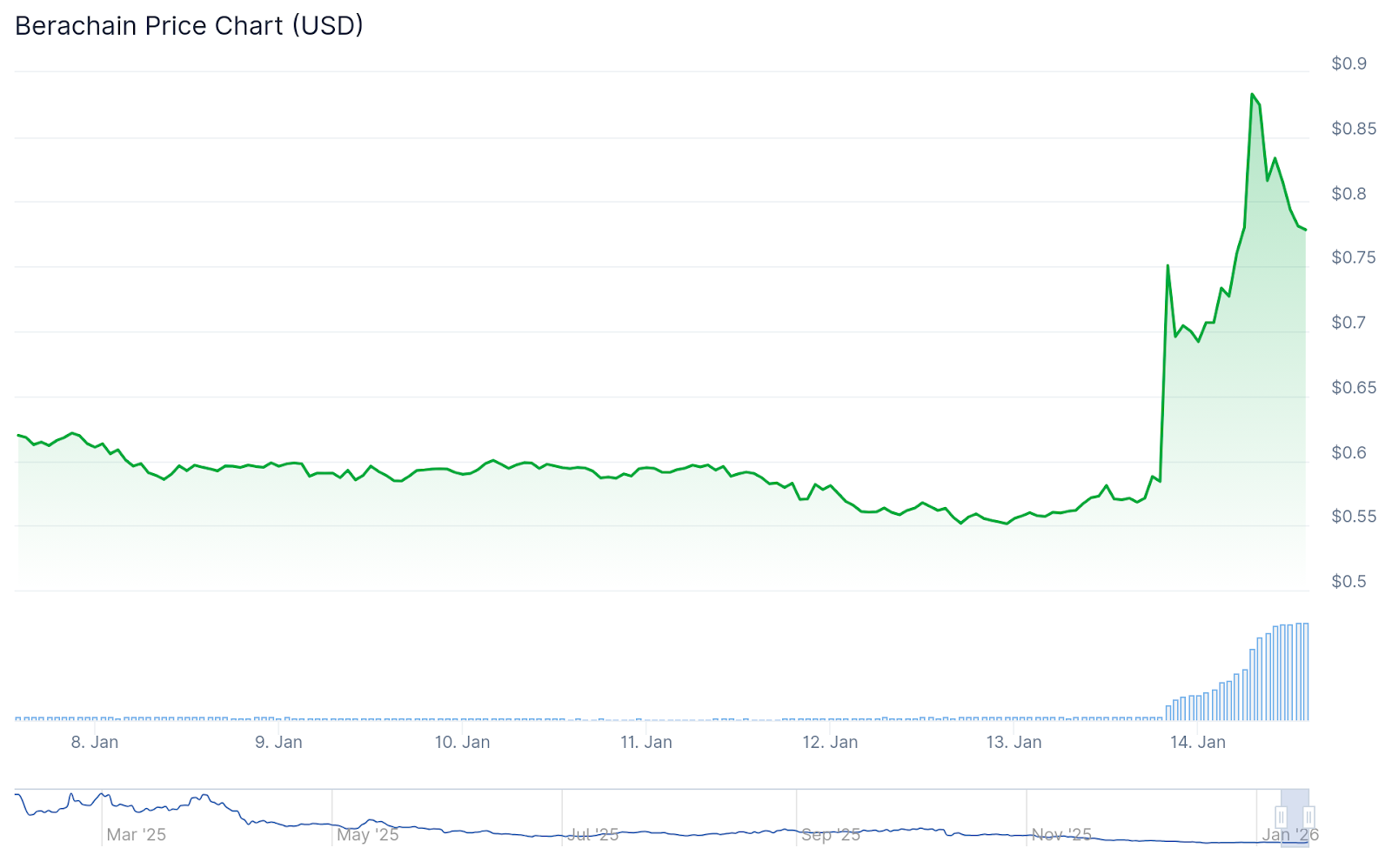Click the highest price peak on the chart
This screenshot has width=1392, height=868.
coord(1252,94)
